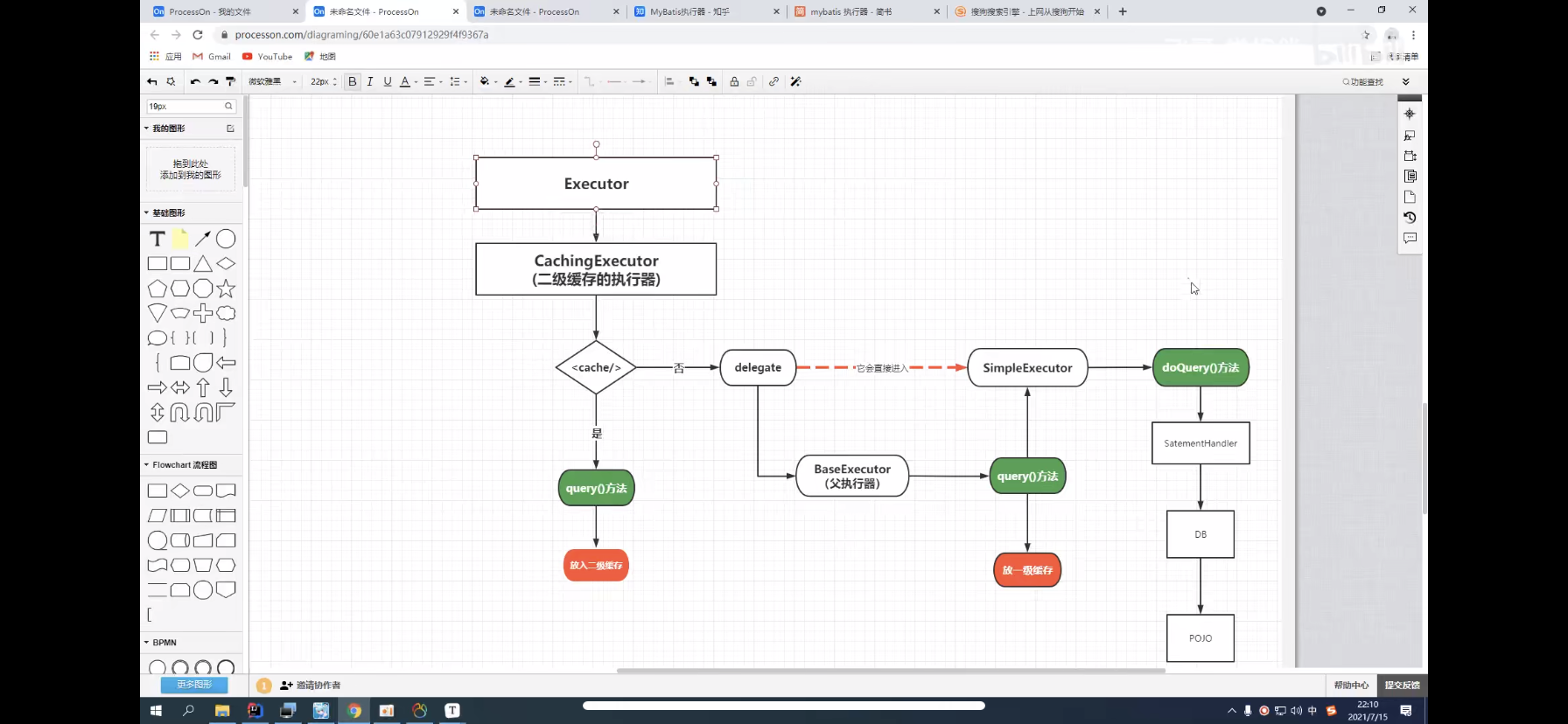Select the triangle basic shape
Viewport: 1568px width, 724px height.
(203, 263)
